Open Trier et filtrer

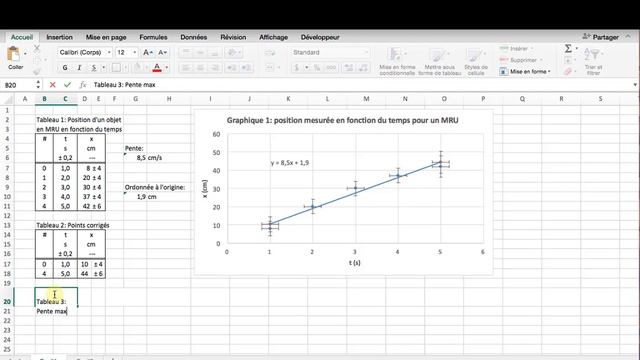coord(593,60)
